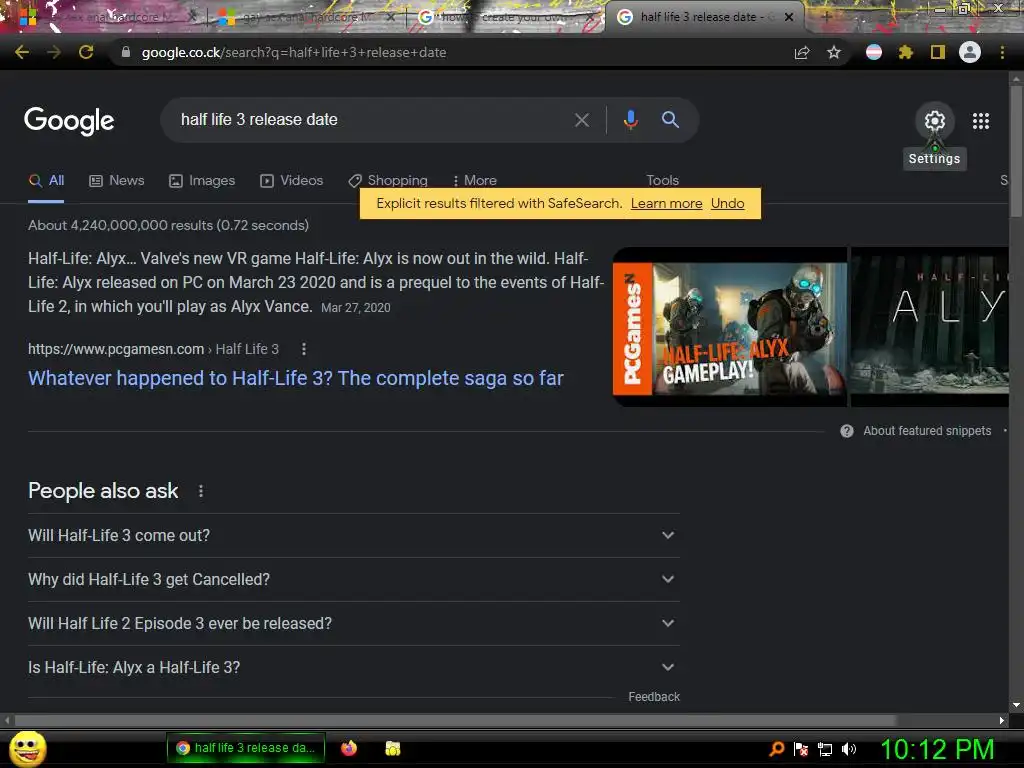
Task: Open the Chrome profile avatar
Action: click(970, 52)
